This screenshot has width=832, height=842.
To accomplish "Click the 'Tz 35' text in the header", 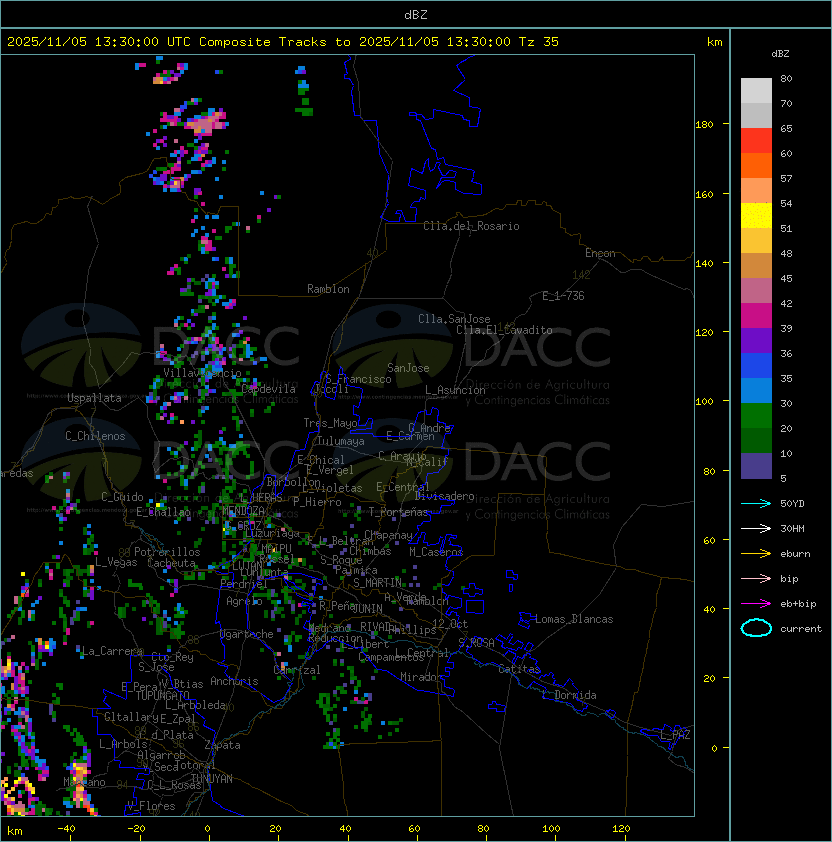I will point(539,42).
